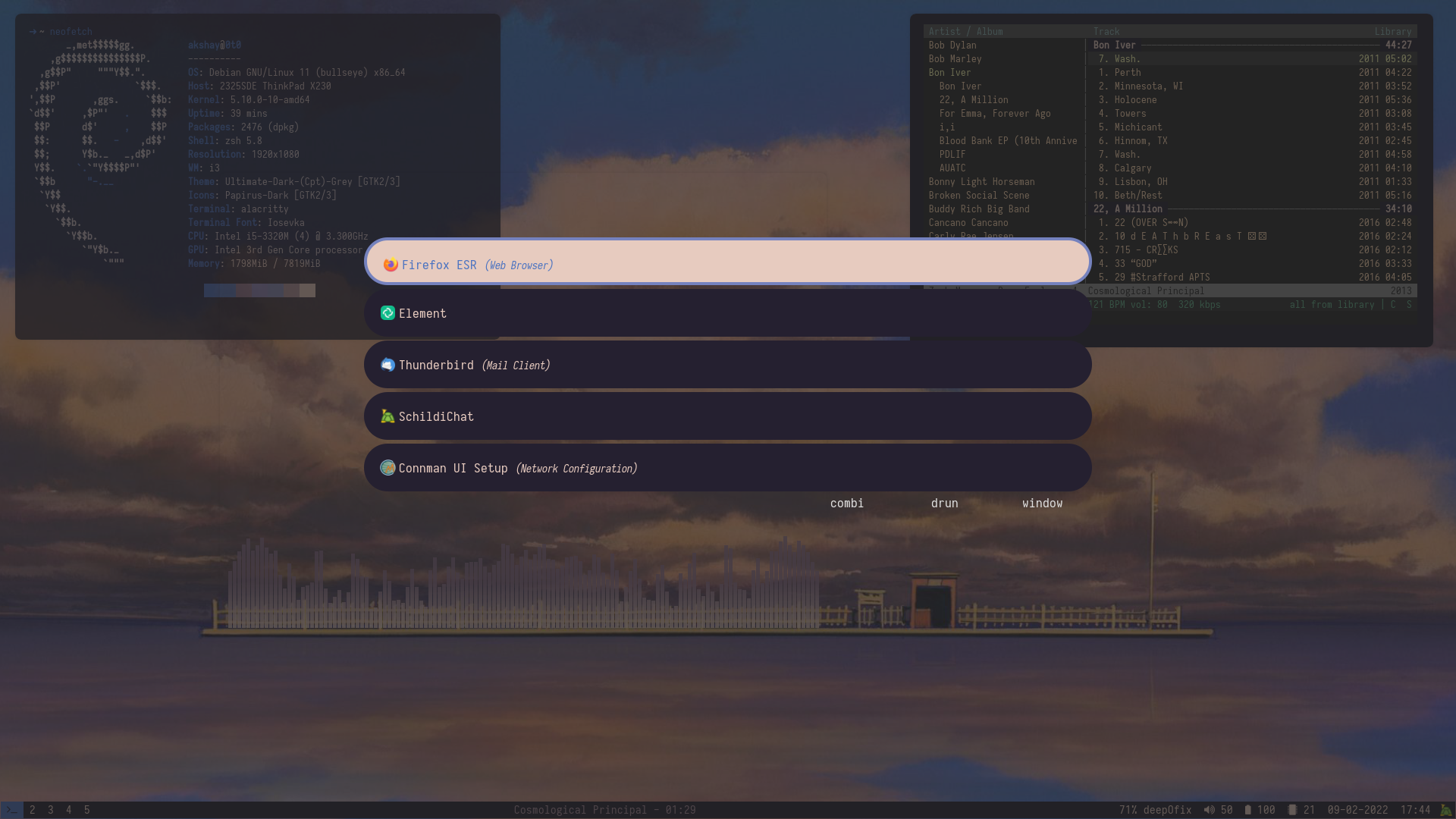The image size is (1456, 819).
Task: Click the '71% deepOfix' network status
Action: [x=1155, y=810]
